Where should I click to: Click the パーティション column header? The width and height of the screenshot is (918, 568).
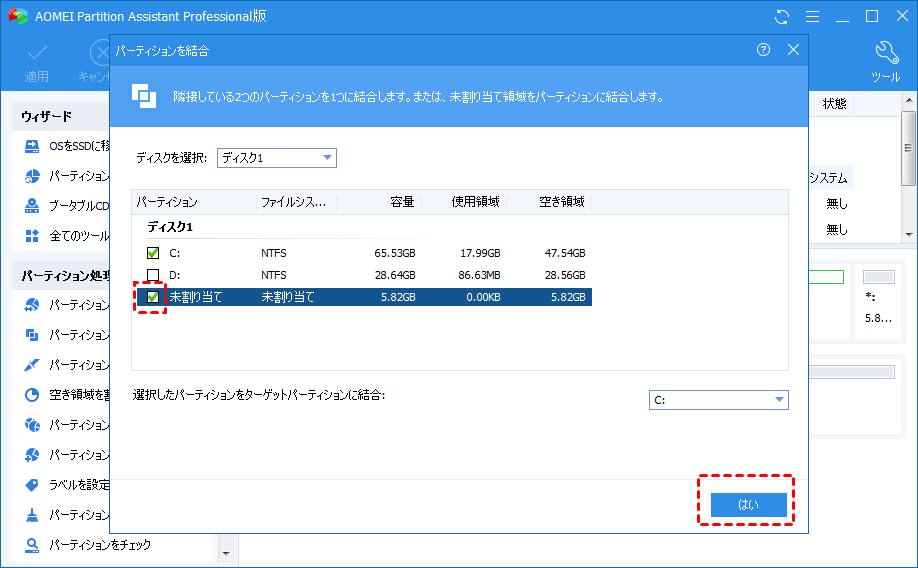point(194,202)
